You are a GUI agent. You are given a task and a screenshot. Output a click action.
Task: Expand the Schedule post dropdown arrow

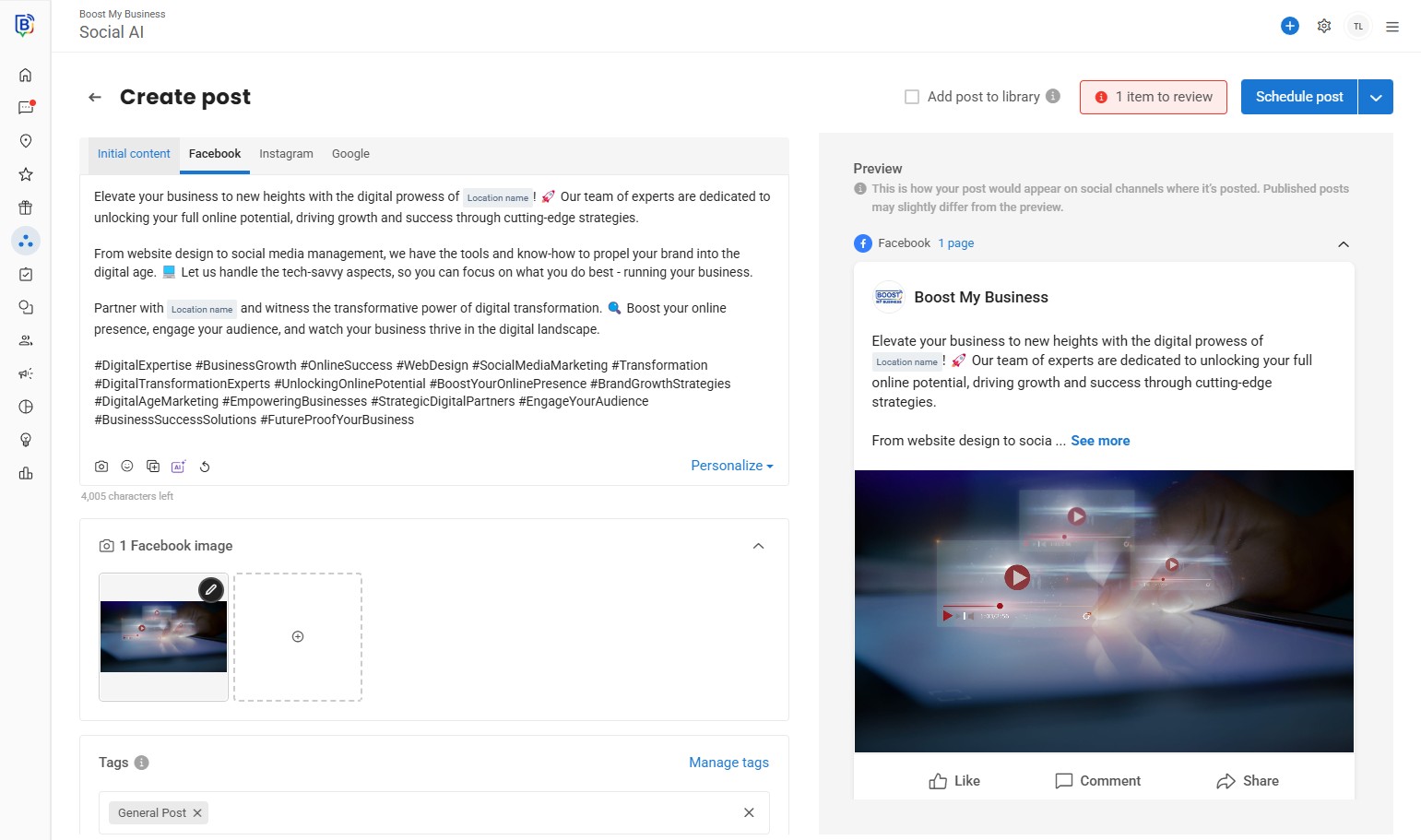click(x=1376, y=97)
